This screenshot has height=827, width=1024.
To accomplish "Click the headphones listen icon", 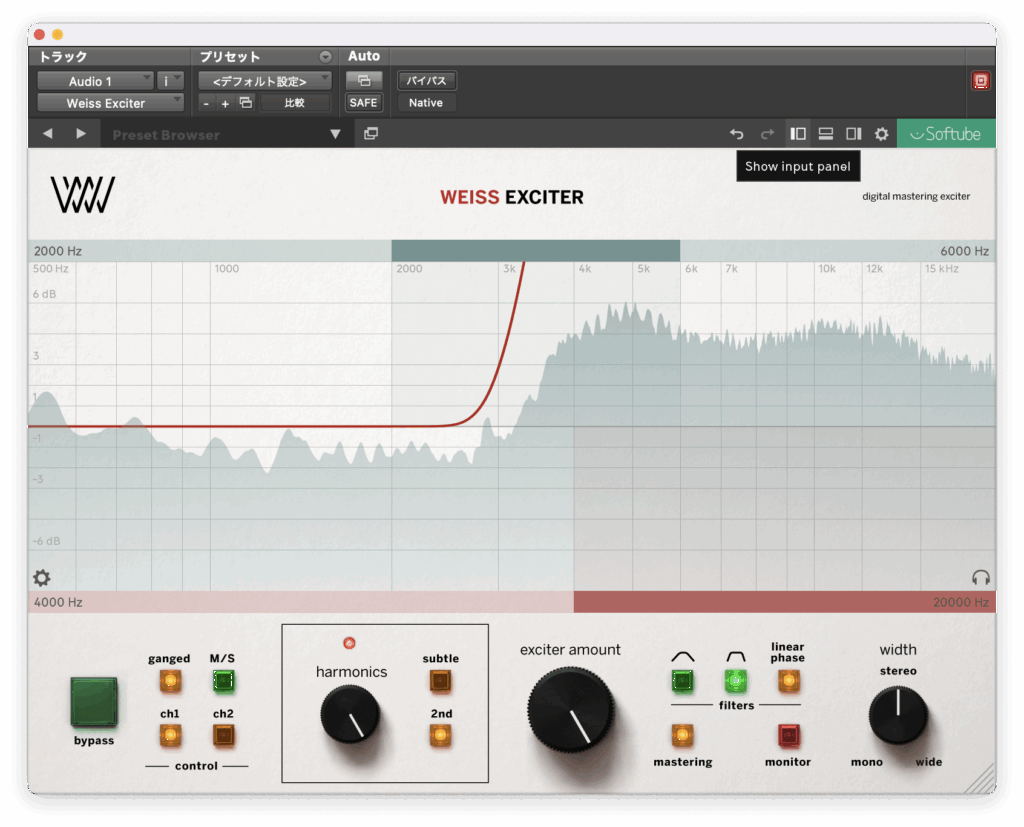I will [981, 577].
